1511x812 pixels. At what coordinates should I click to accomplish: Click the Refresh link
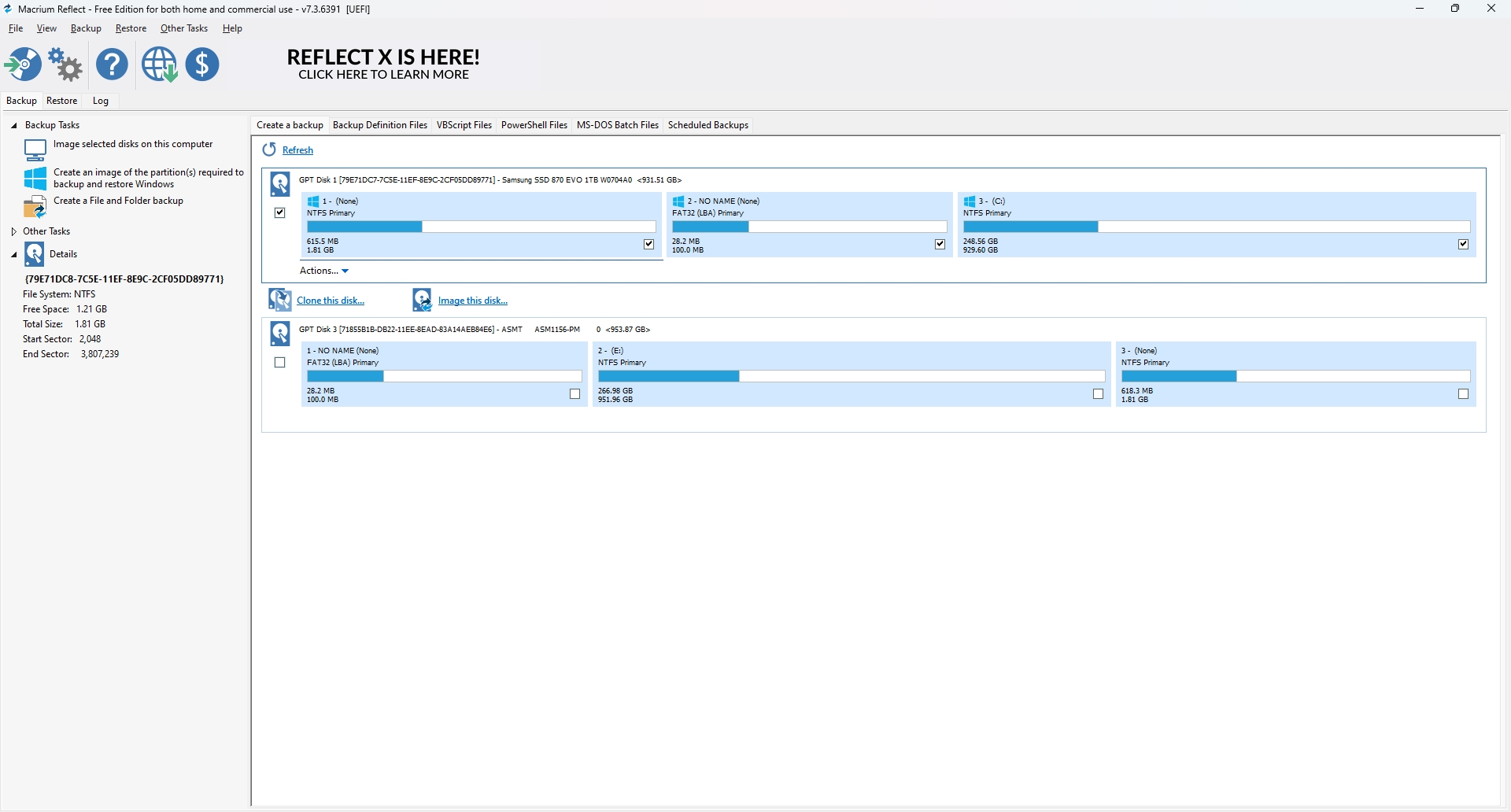pos(297,150)
